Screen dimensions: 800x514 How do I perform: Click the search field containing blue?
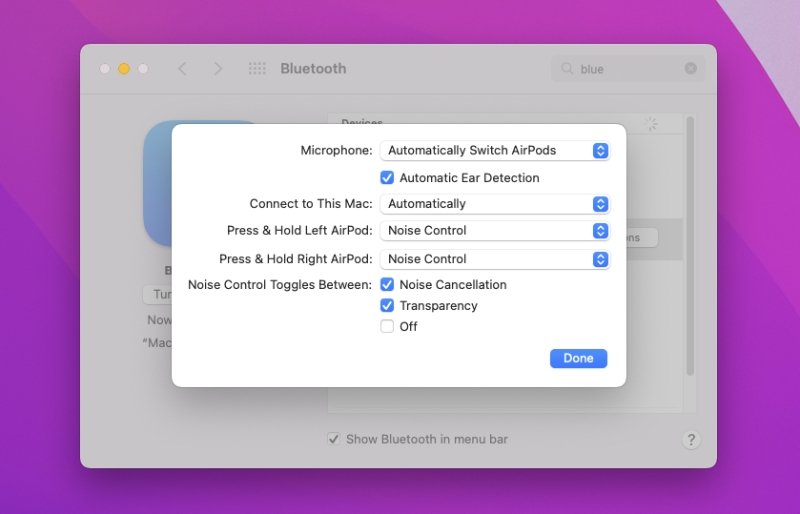coord(628,68)
